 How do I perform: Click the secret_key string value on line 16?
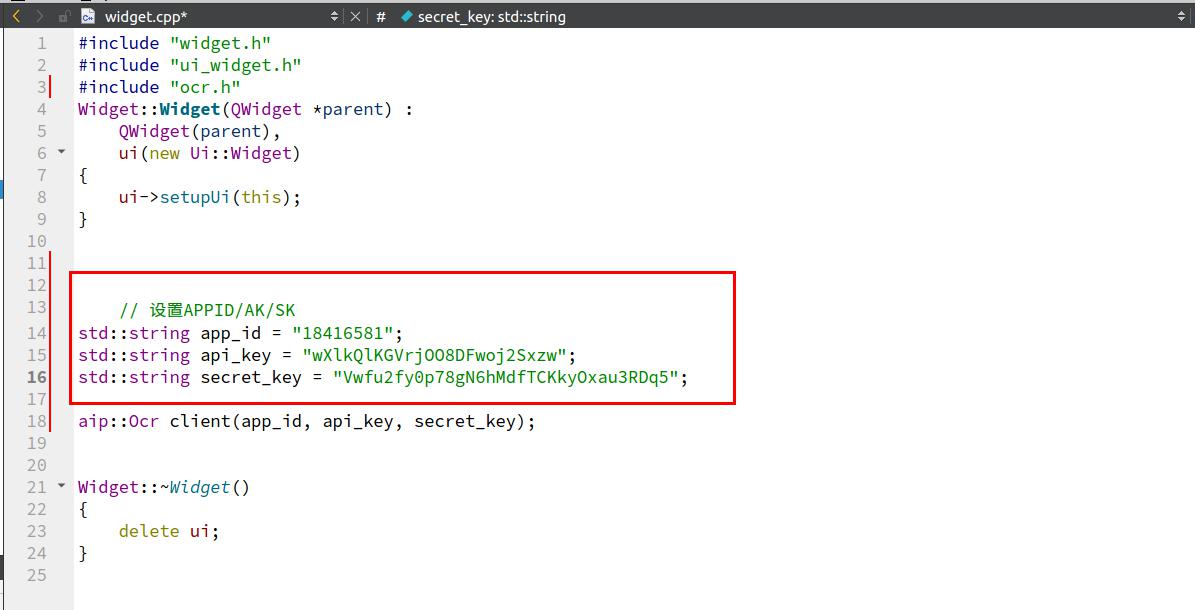coord(505,377)
